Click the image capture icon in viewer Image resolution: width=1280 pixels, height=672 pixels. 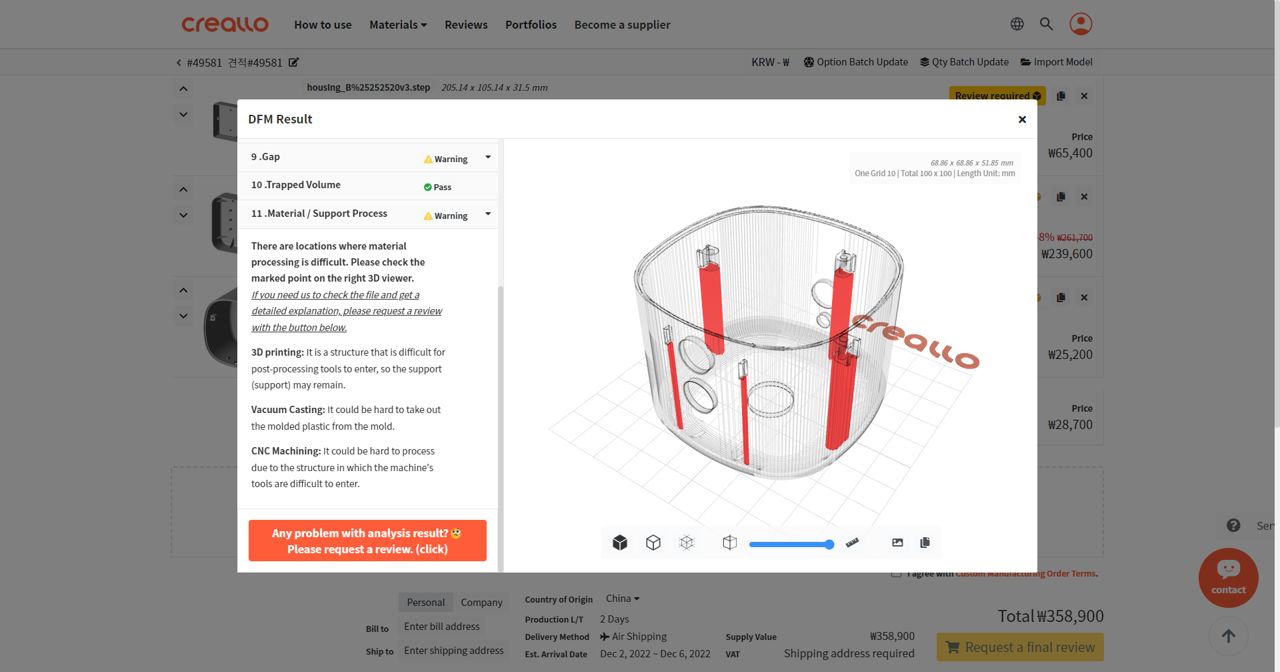897,542
